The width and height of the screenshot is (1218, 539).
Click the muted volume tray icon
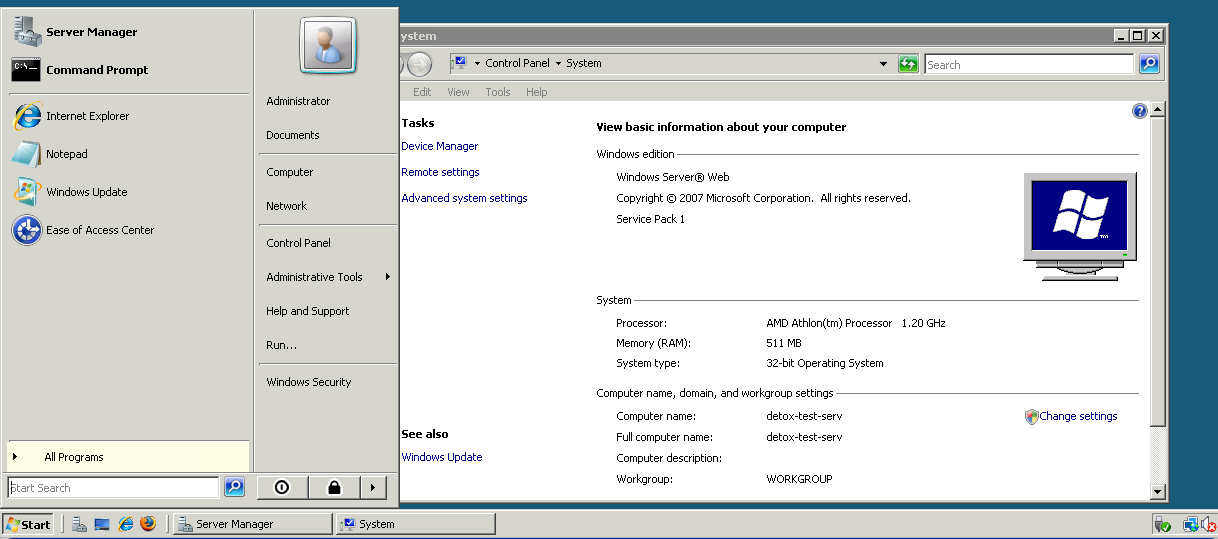coord(1207,524)
